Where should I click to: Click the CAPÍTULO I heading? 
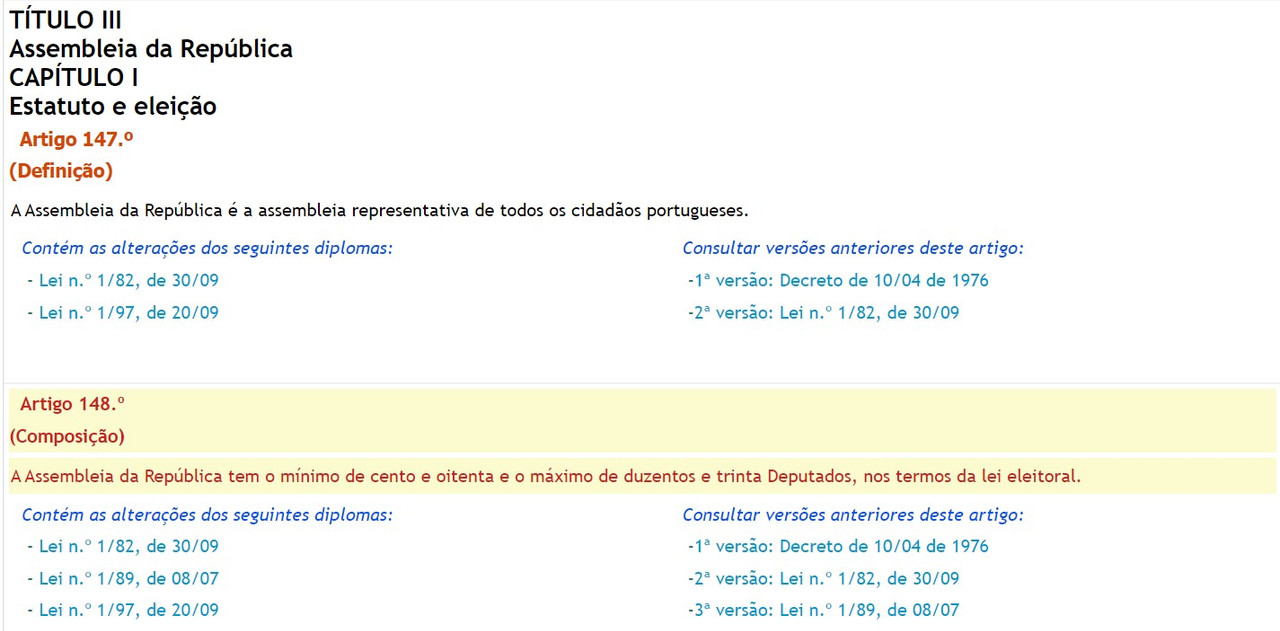(74, 77)
